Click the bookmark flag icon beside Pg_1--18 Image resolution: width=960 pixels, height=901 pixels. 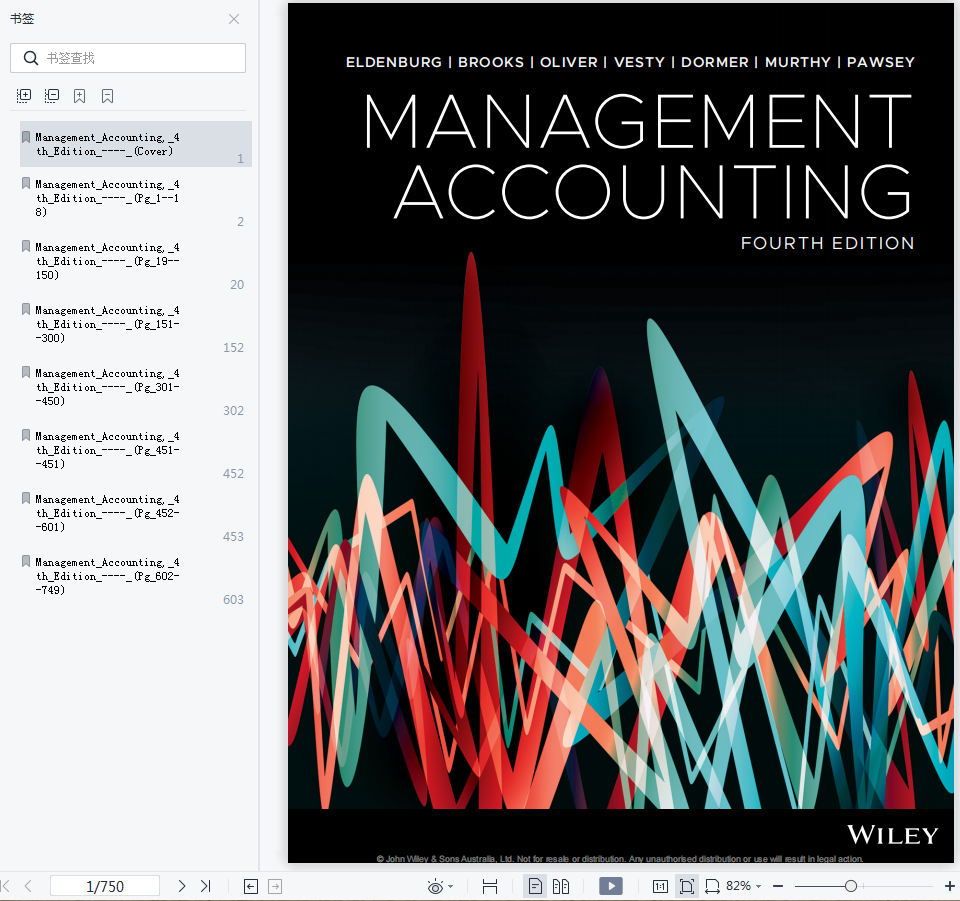(26, 183)
